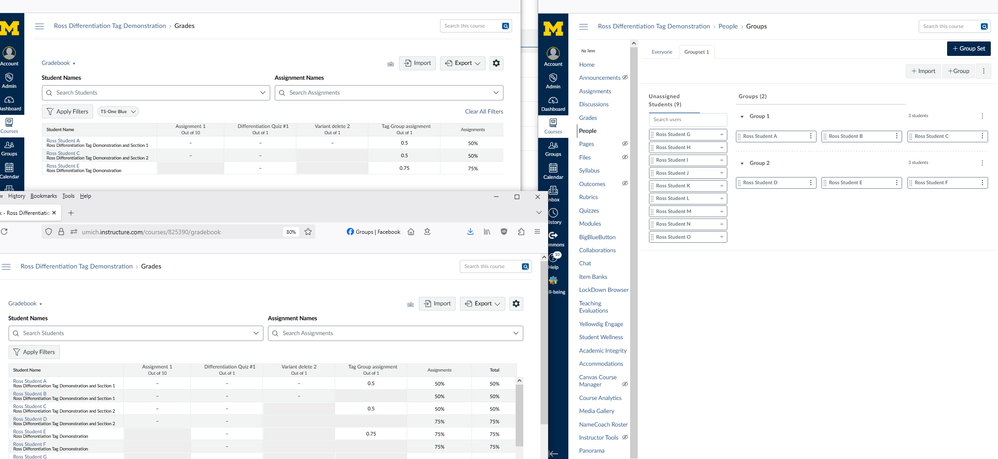Screen dimensions: 998x459
Task: Expand Search Assignments combo box in Firefox window
Action: (516, 333)
